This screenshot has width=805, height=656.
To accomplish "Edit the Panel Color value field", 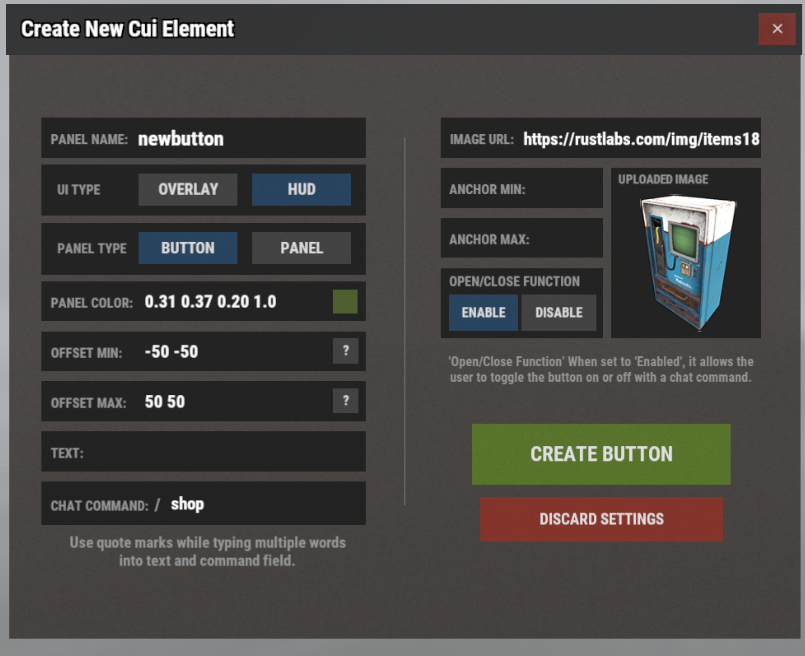I will (x=230, y=301).
